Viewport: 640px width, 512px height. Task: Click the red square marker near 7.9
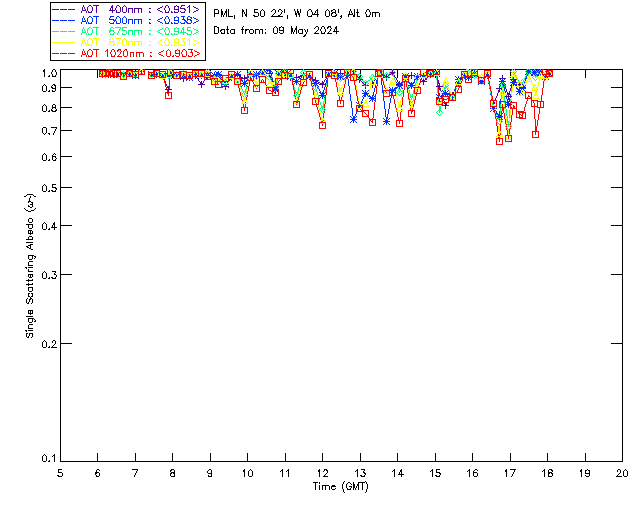[168, 95]
